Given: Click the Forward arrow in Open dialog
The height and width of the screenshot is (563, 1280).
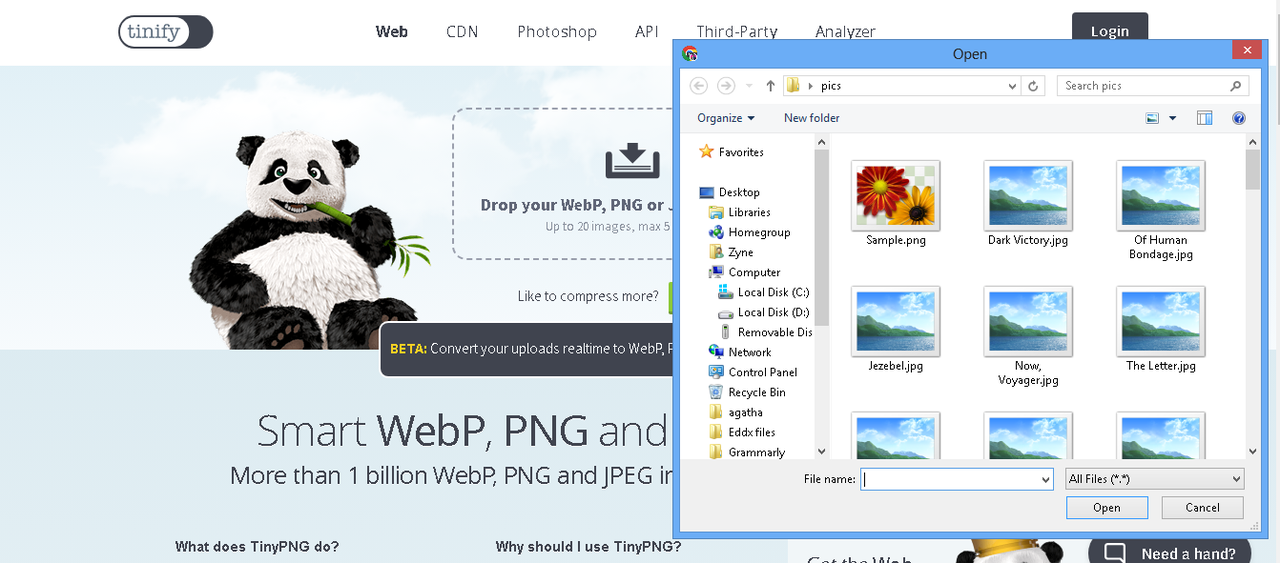Looking at the screenshot, I should pos(726,86).
